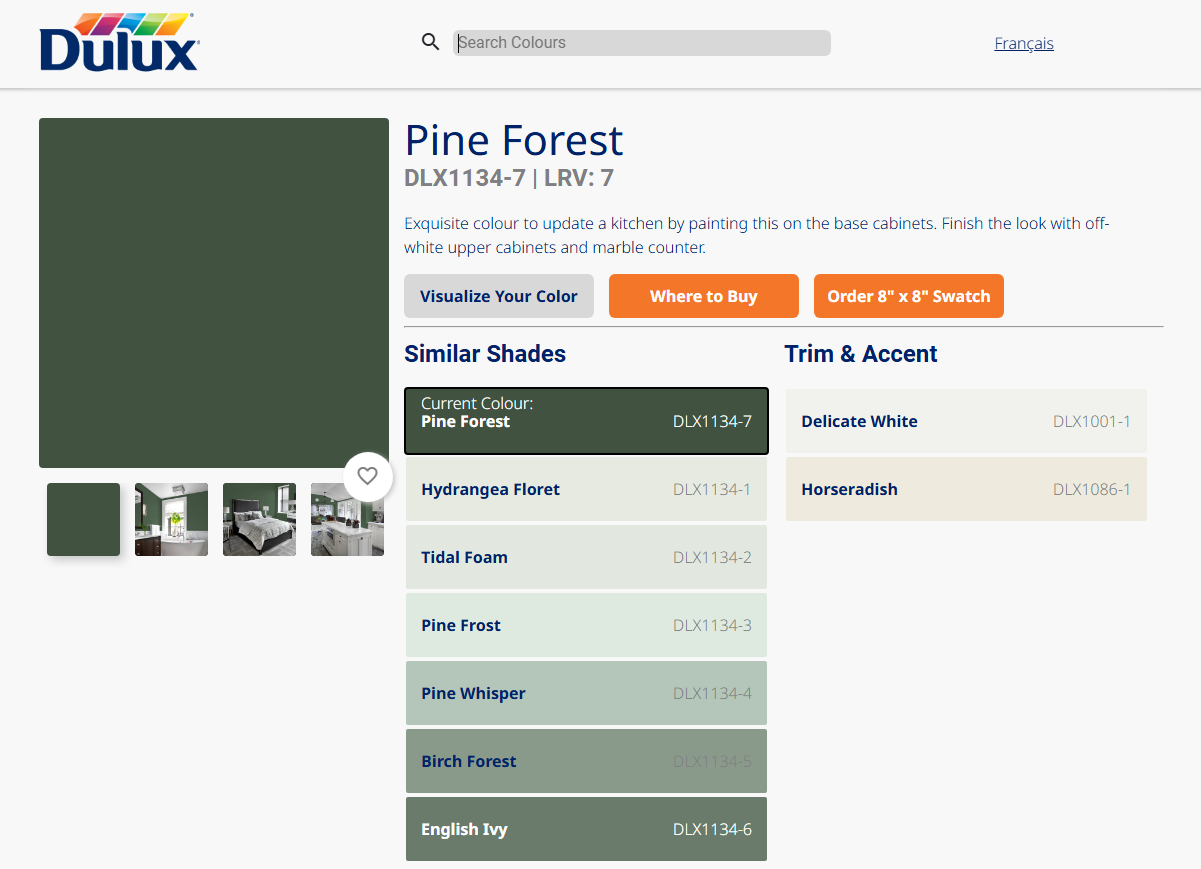Focus the Search Colours field
Viewport: 1201px width, 869px height.
641,43
